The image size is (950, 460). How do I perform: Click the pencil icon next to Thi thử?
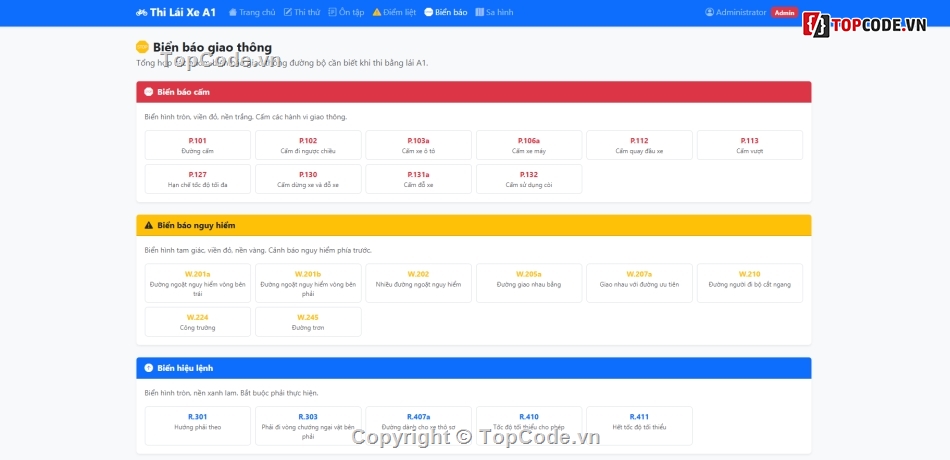click(288, 12)
